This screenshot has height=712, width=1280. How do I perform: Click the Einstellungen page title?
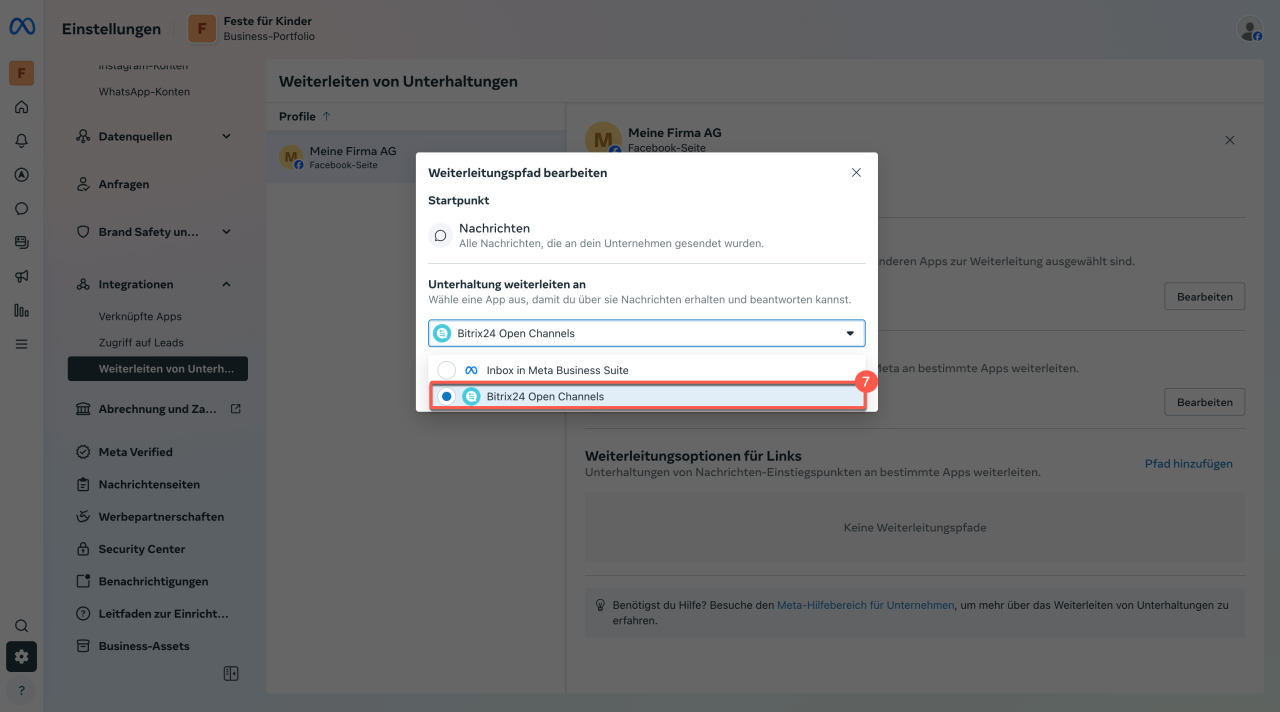click(x=111, y=29)
